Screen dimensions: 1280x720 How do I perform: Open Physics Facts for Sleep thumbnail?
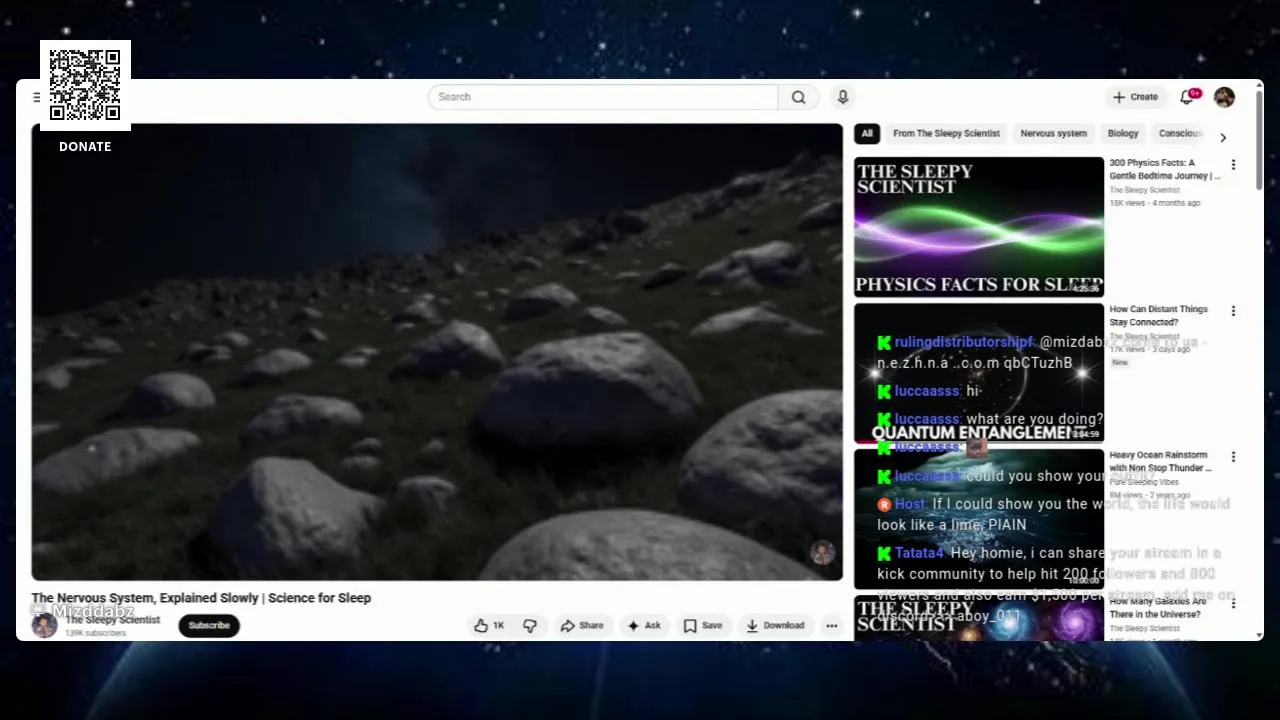pyautogui.click(x=979, y=227)
